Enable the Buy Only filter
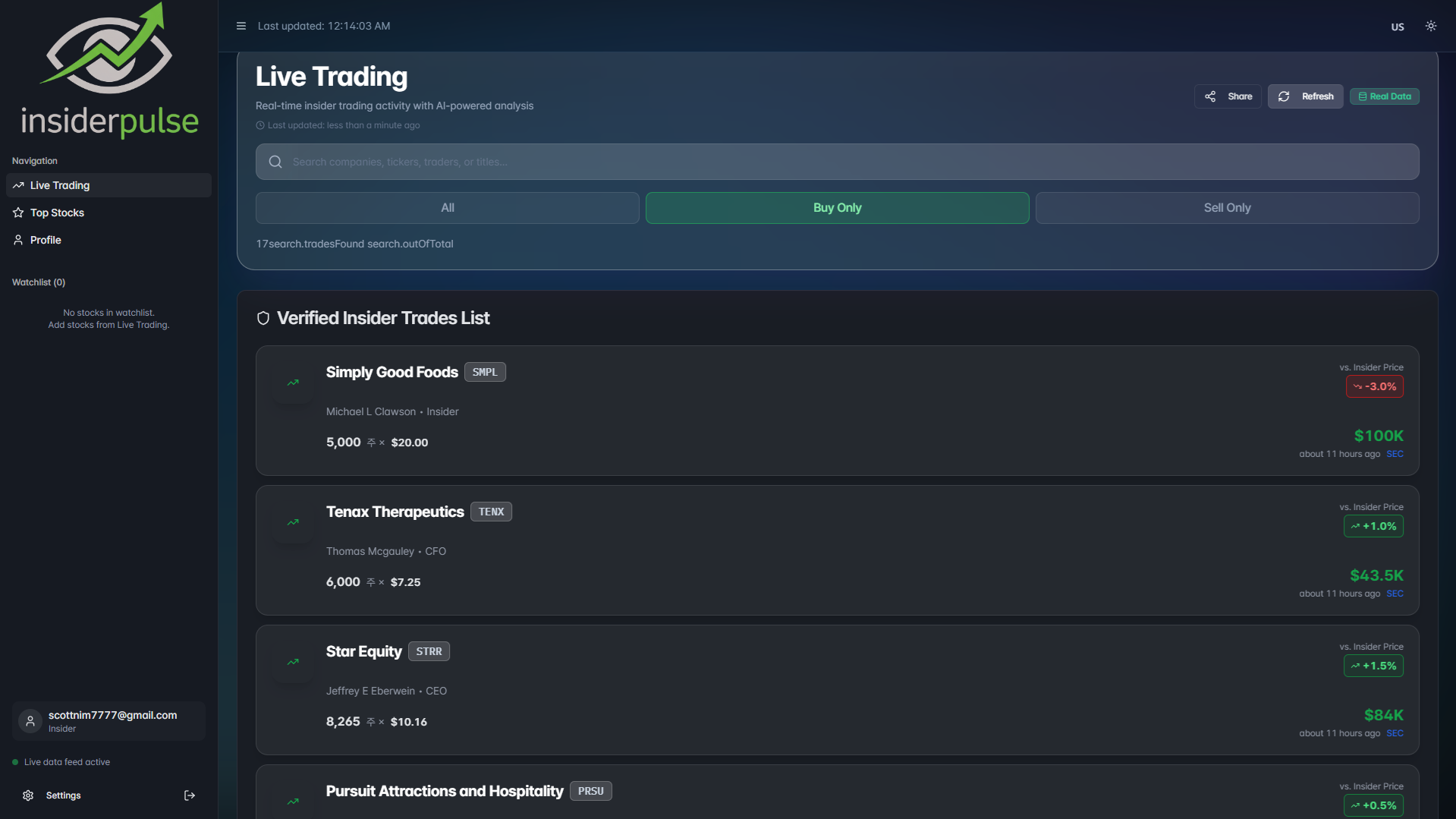The width and height of the screenshot is (1456, 819). point(837,207)
